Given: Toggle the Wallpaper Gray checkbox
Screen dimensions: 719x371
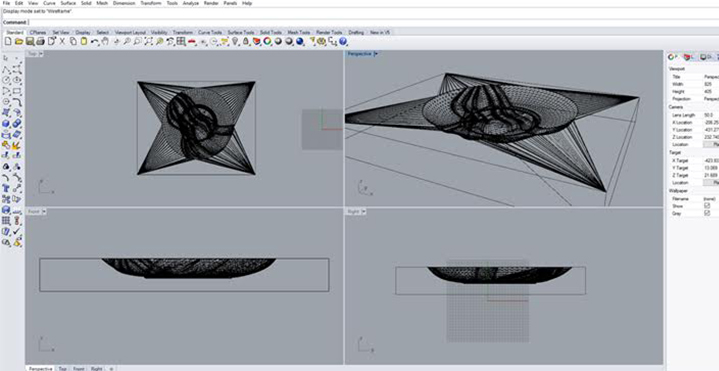Looking at the screenshot, I should click(707, 213).
